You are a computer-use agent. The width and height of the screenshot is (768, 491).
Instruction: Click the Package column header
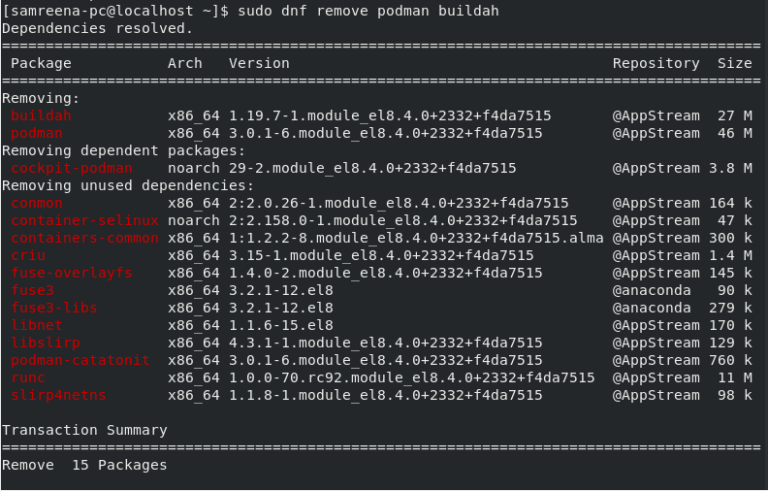[41, 63]
